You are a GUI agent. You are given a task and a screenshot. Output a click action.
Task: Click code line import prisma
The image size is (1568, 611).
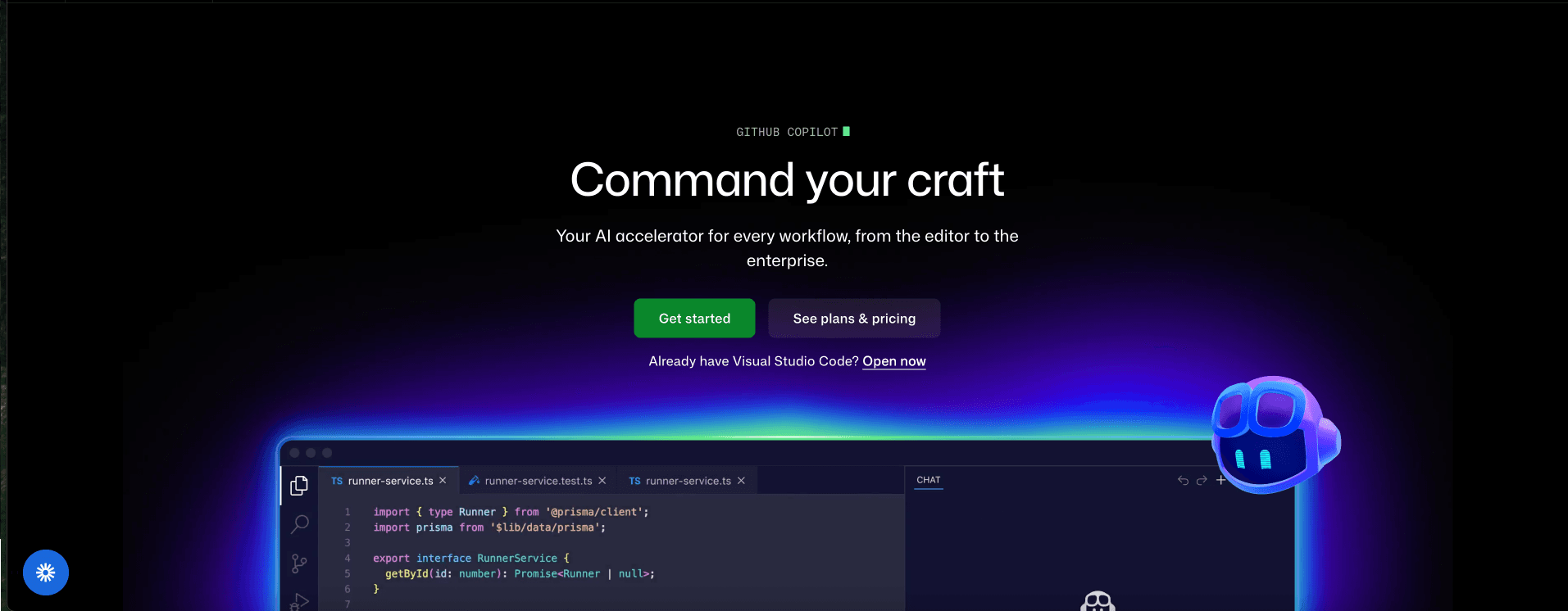coord(489,527)
